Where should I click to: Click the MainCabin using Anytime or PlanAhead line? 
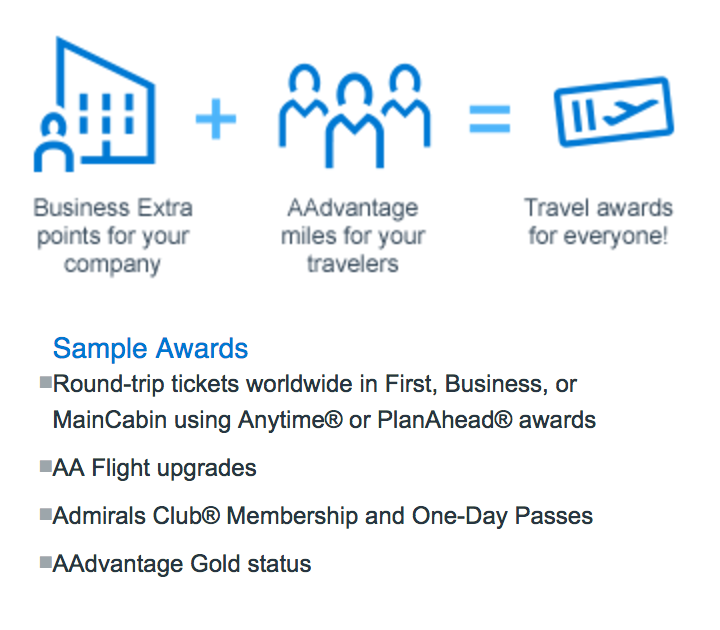point(324,420)
